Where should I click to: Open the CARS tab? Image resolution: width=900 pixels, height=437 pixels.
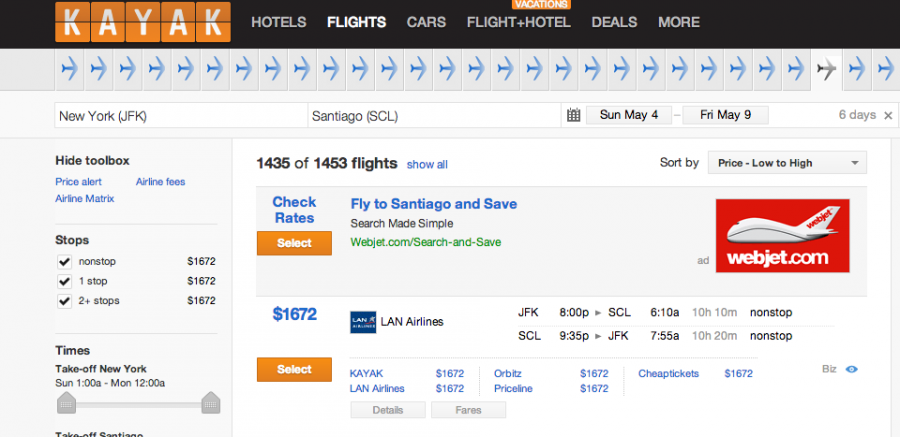pyautogui.click(x=426, y=22)
